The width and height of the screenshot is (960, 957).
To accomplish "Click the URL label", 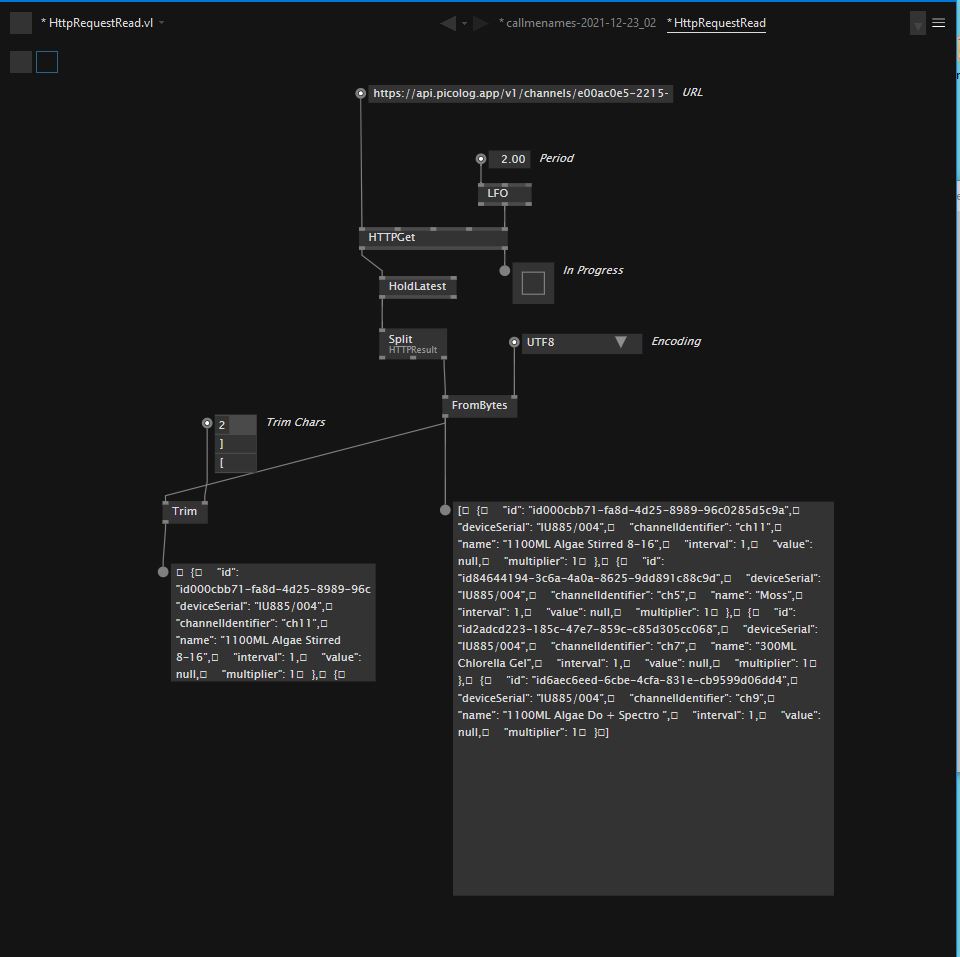I will click(692, 92).
